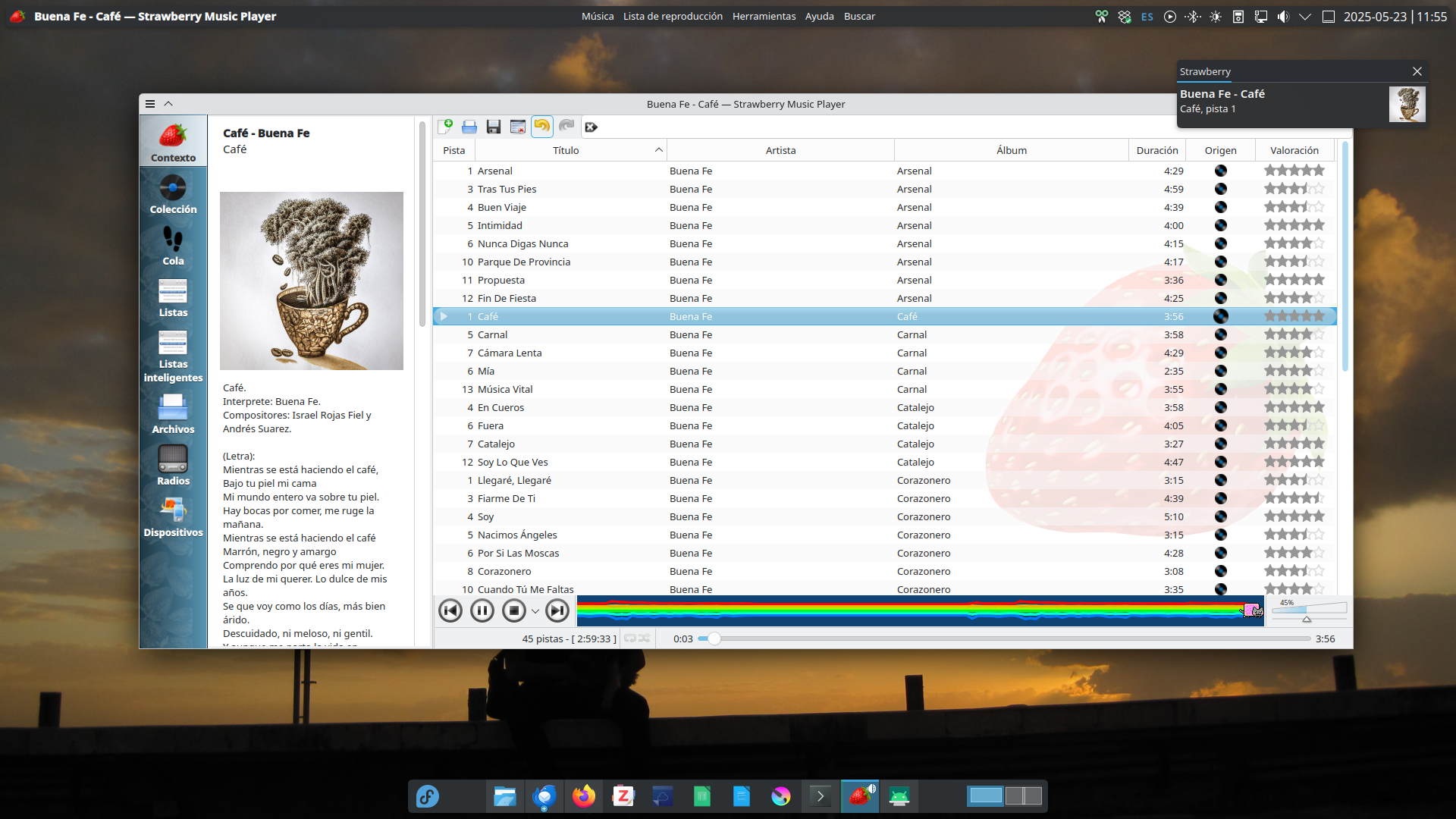Click the clear playlist toolbar icon
1456x819 pixels.
(x=518, y=127)
